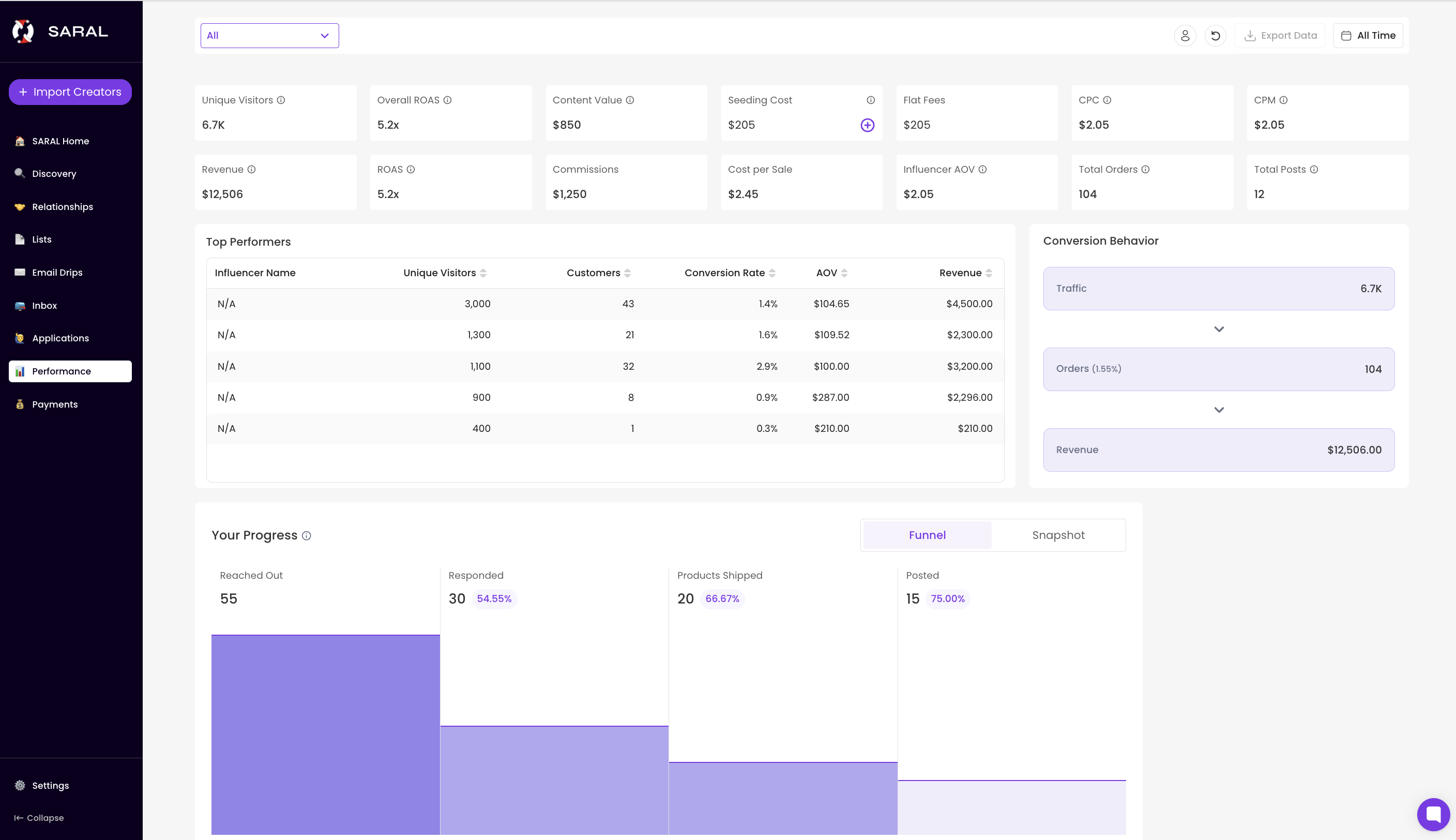Viewport: 1456px width, 840px height.
Task: Click the Seeding Cost plus icon
Action: click(867, 125)
